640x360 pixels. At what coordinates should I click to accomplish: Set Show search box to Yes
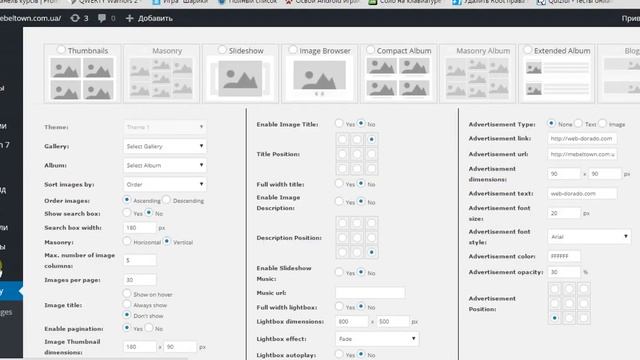tap(127, 213)
